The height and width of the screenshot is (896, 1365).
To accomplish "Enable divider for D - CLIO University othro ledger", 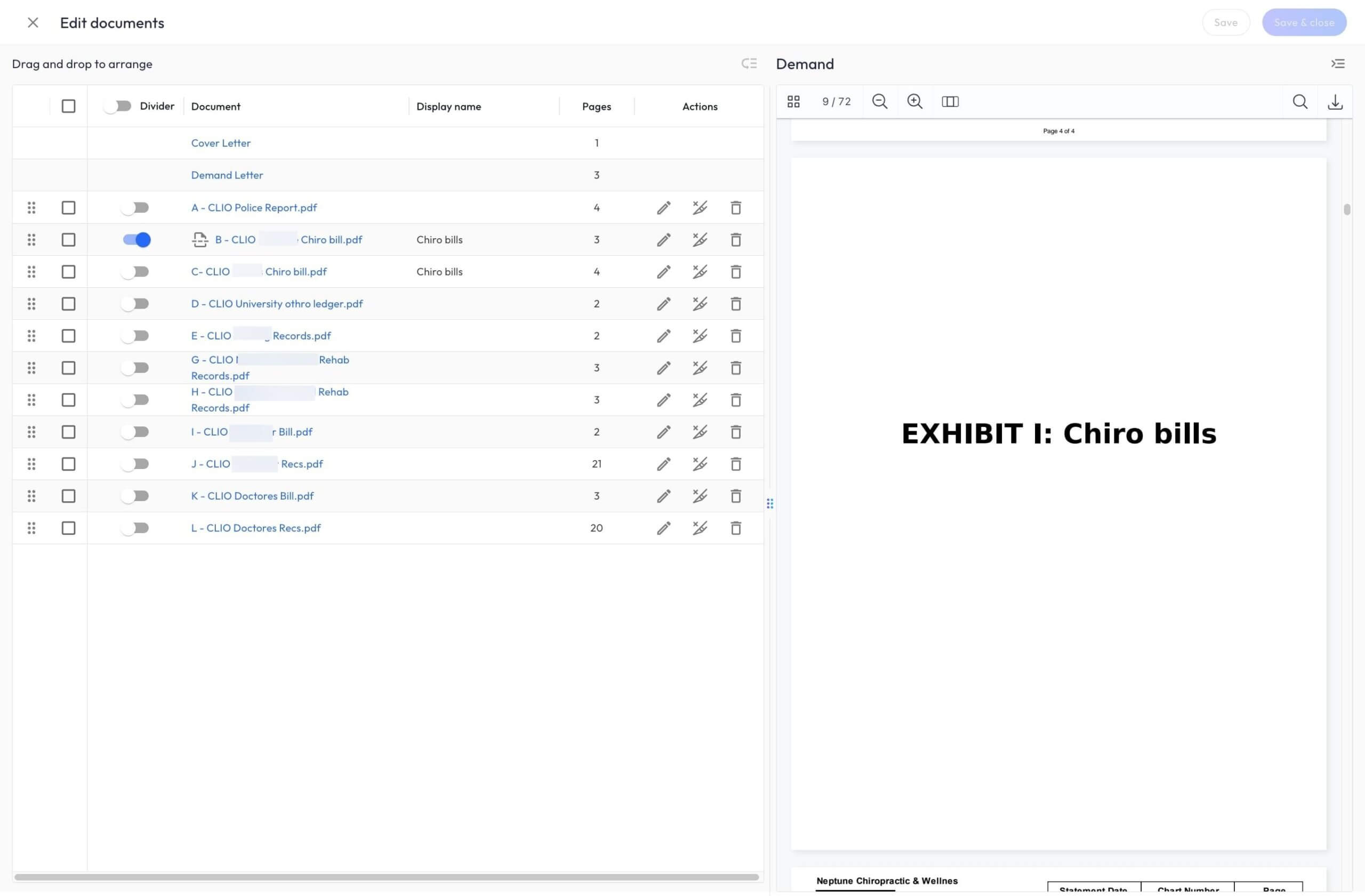I will pyautogui.click(x=135, y=304).
